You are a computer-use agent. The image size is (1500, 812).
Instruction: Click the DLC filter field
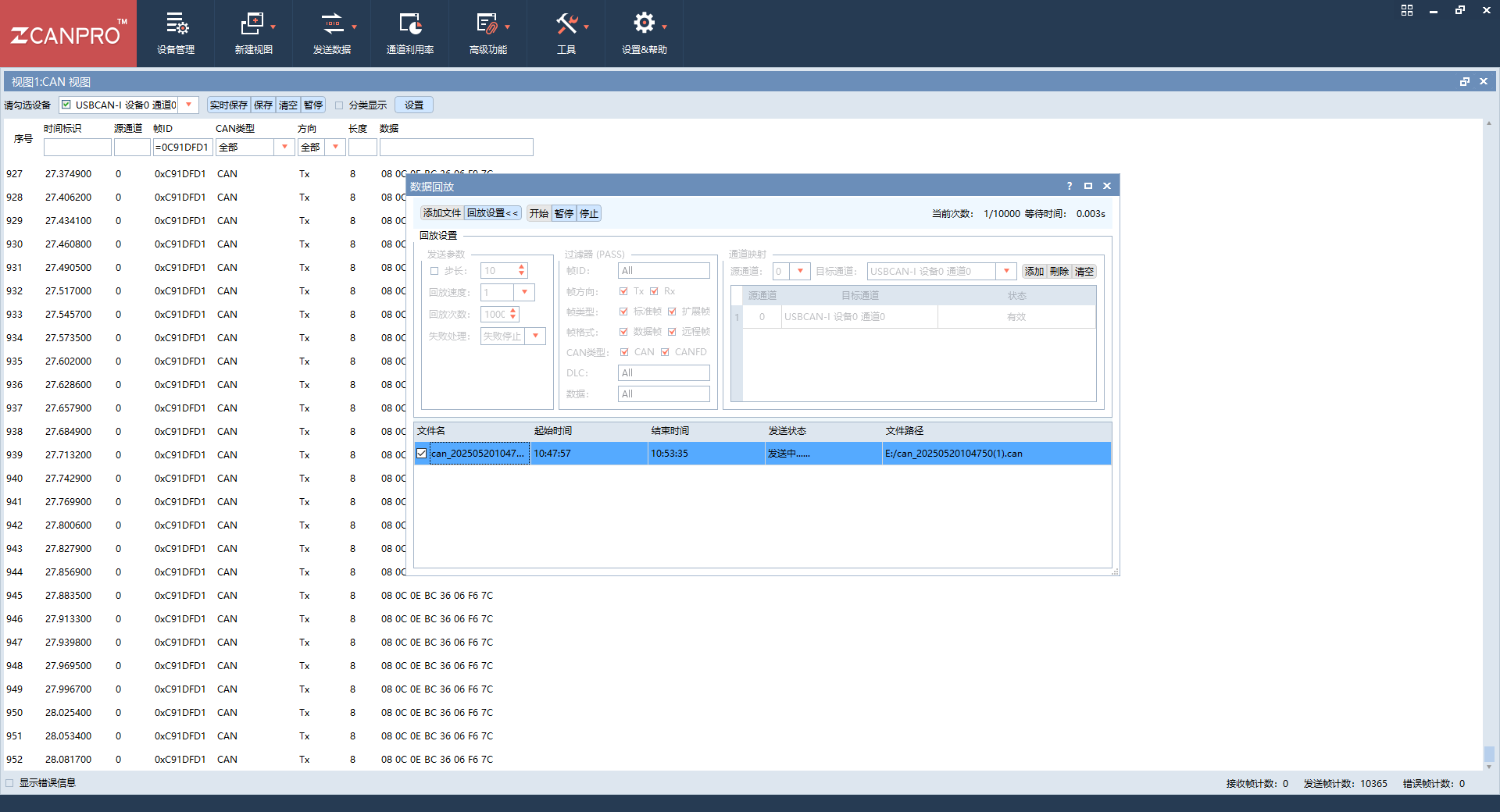[664, 373]
